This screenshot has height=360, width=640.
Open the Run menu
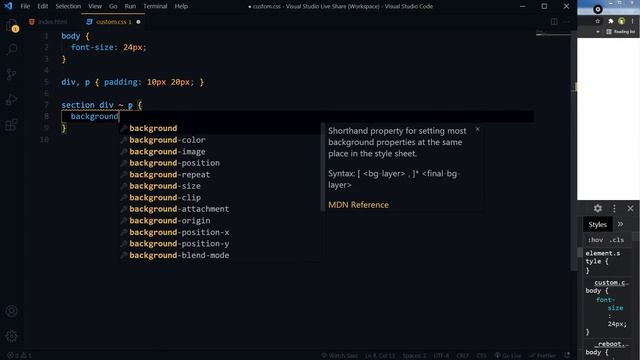(130, 6)
